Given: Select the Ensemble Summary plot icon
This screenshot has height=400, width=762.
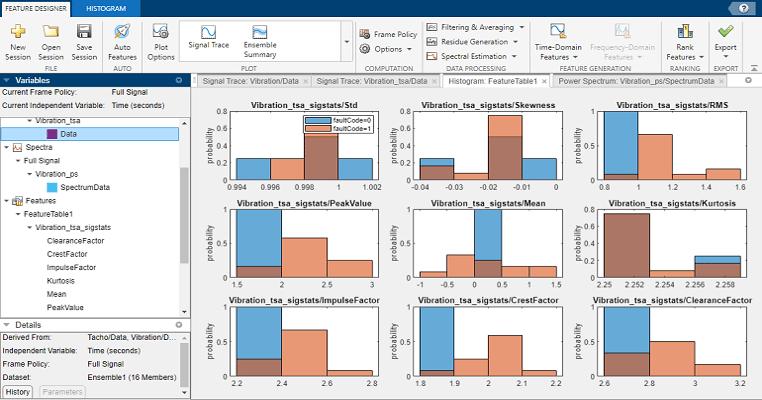Looking at the screenshot, I should coord(260,32).
